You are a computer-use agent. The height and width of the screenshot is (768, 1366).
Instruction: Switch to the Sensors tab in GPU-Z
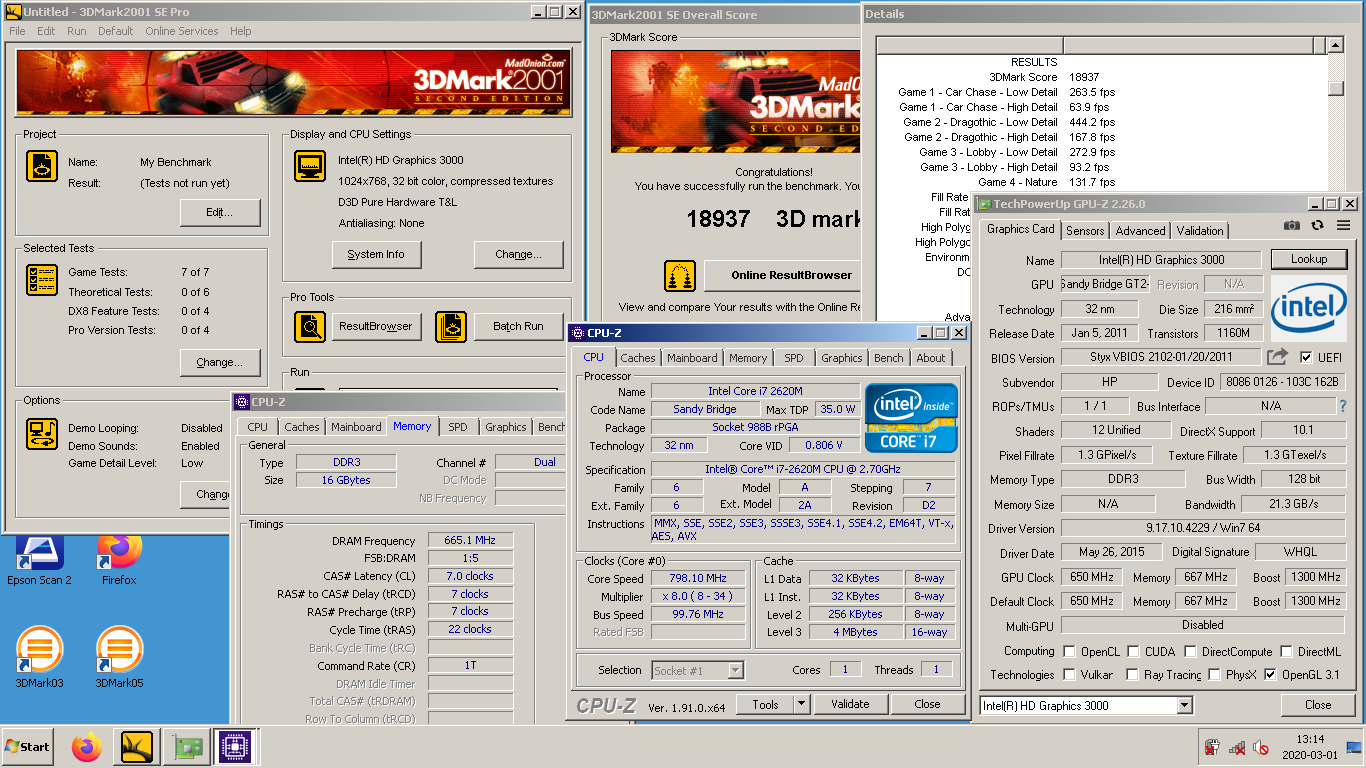[1085, 230]
